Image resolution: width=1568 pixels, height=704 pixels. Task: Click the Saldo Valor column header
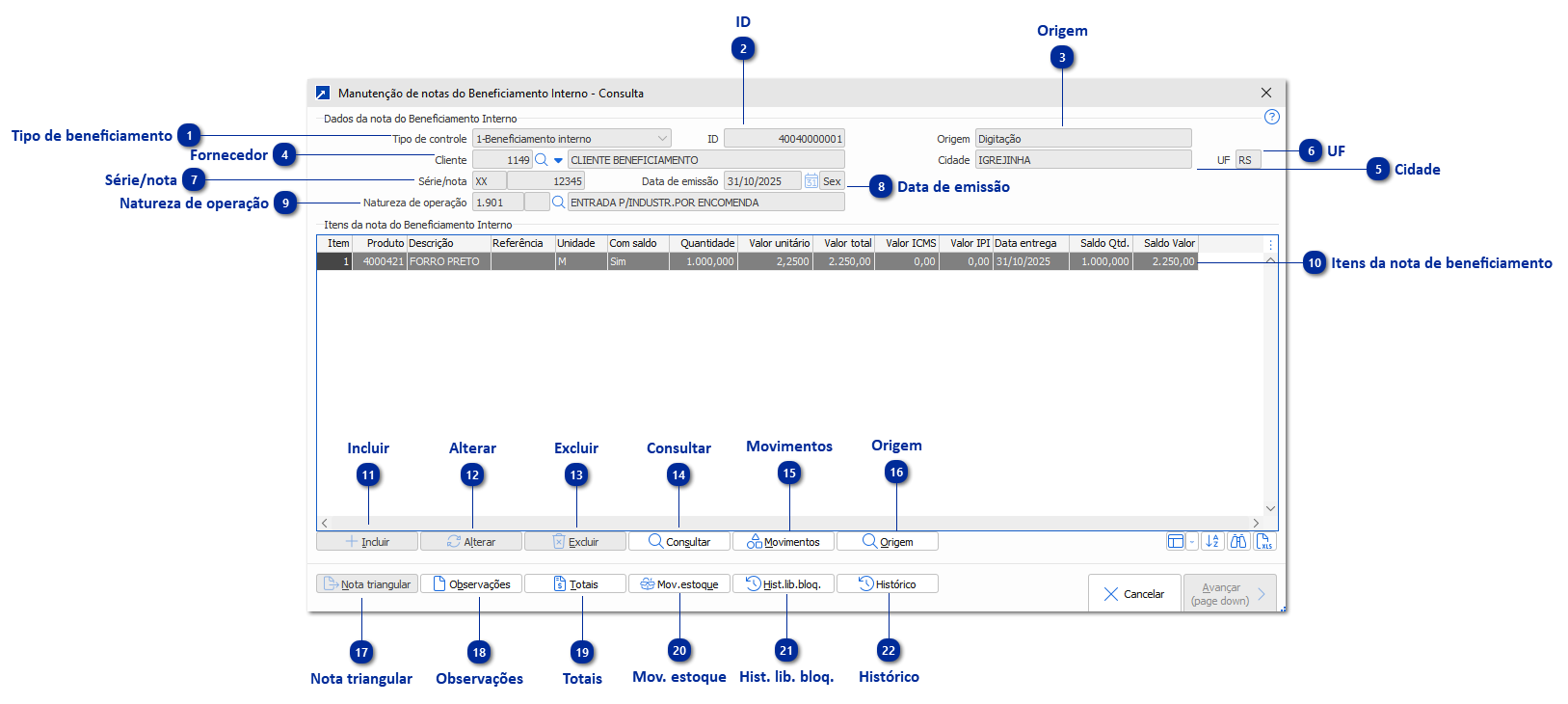(x=1165, y=243)
